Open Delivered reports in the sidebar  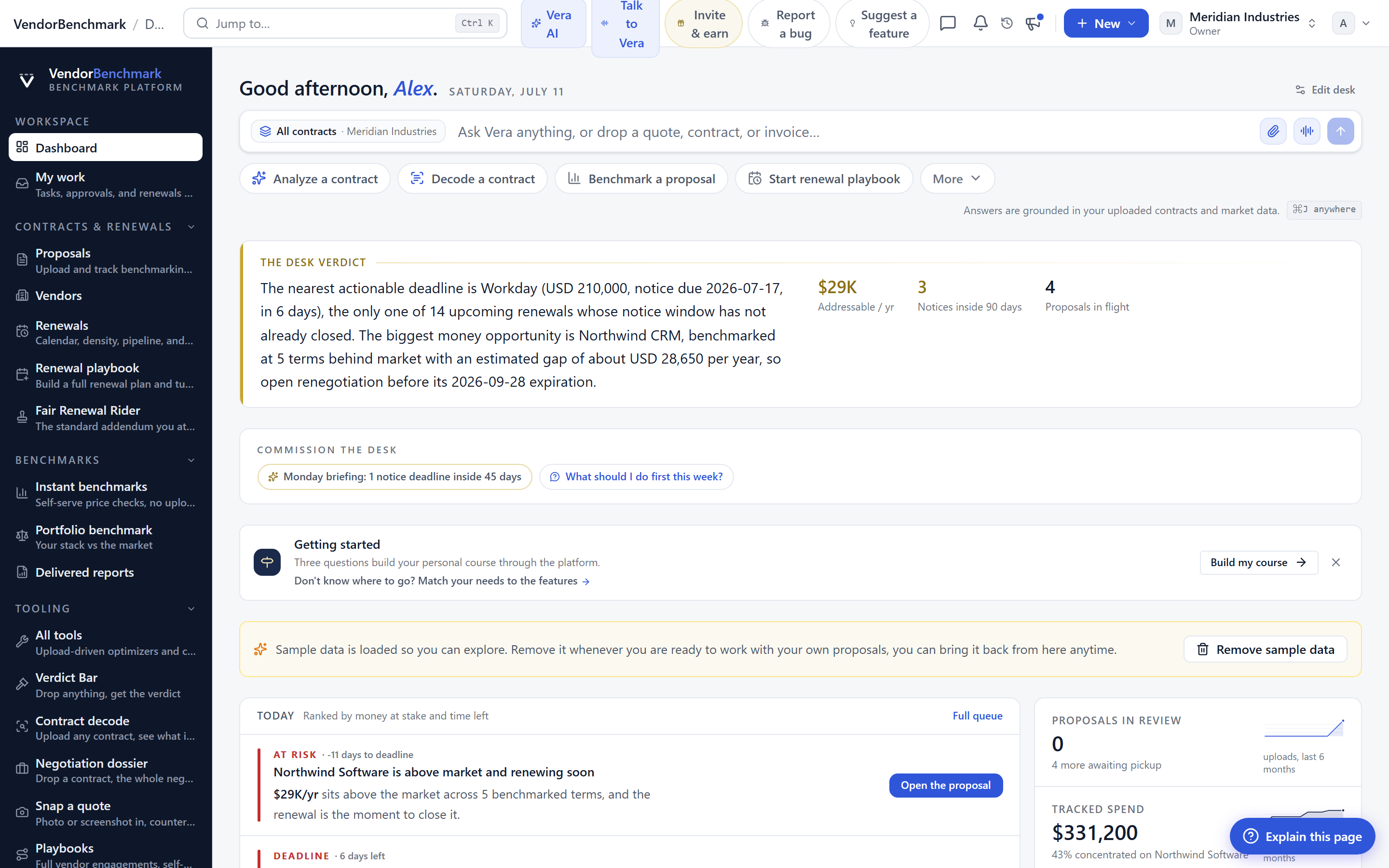[106, 572]
